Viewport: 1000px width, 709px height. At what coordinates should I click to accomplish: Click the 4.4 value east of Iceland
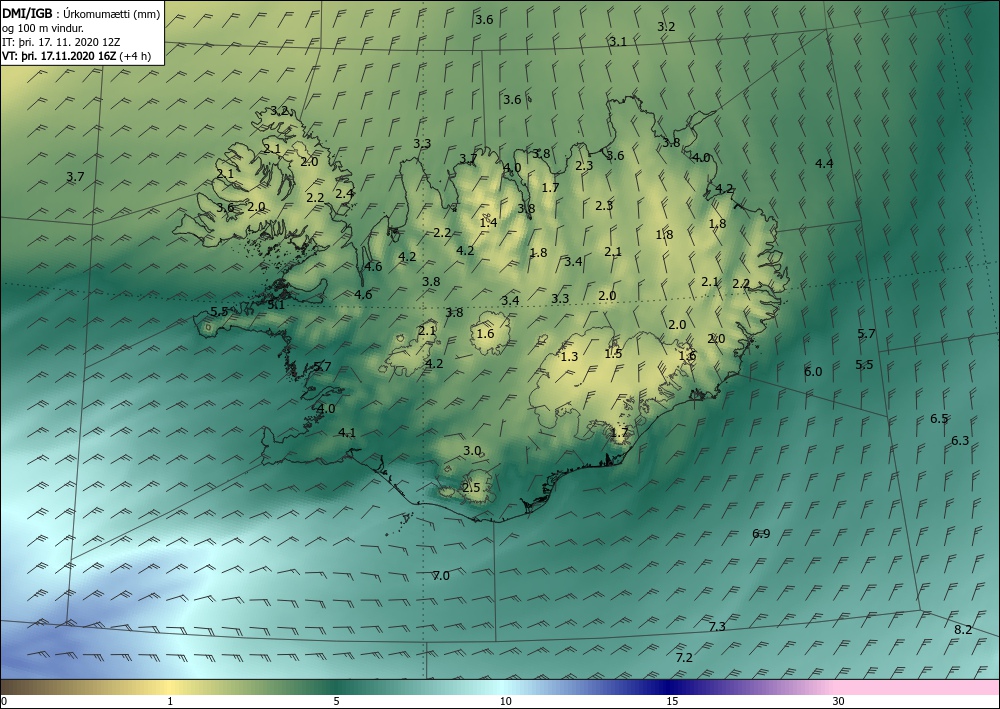825,164
